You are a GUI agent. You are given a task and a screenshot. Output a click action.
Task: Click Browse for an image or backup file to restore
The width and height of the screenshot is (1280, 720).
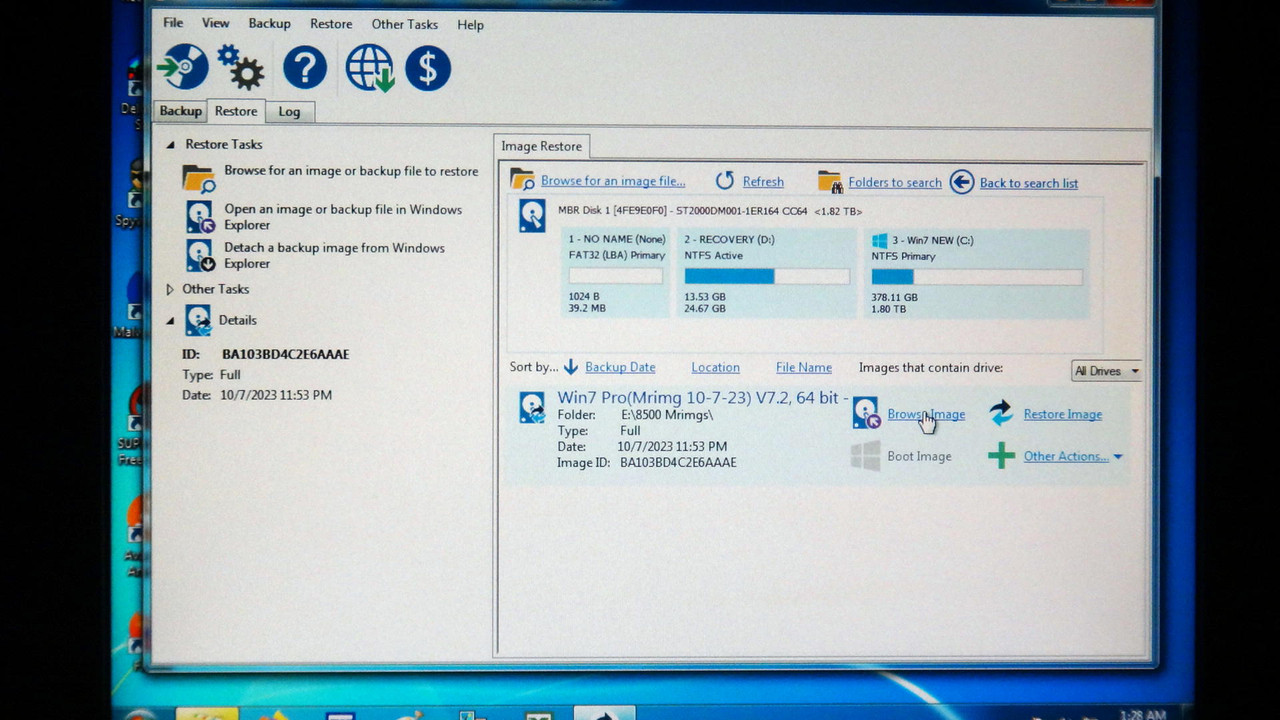coord(351,171)
